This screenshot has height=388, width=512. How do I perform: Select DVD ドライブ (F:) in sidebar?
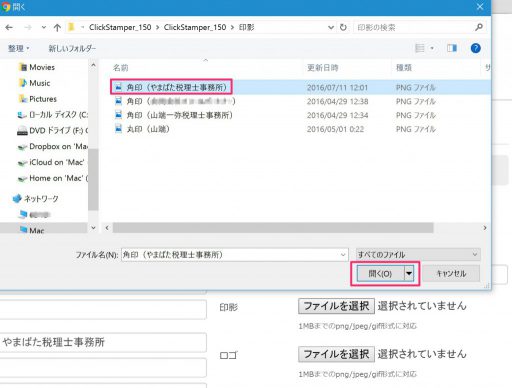(x=52, y=131)
